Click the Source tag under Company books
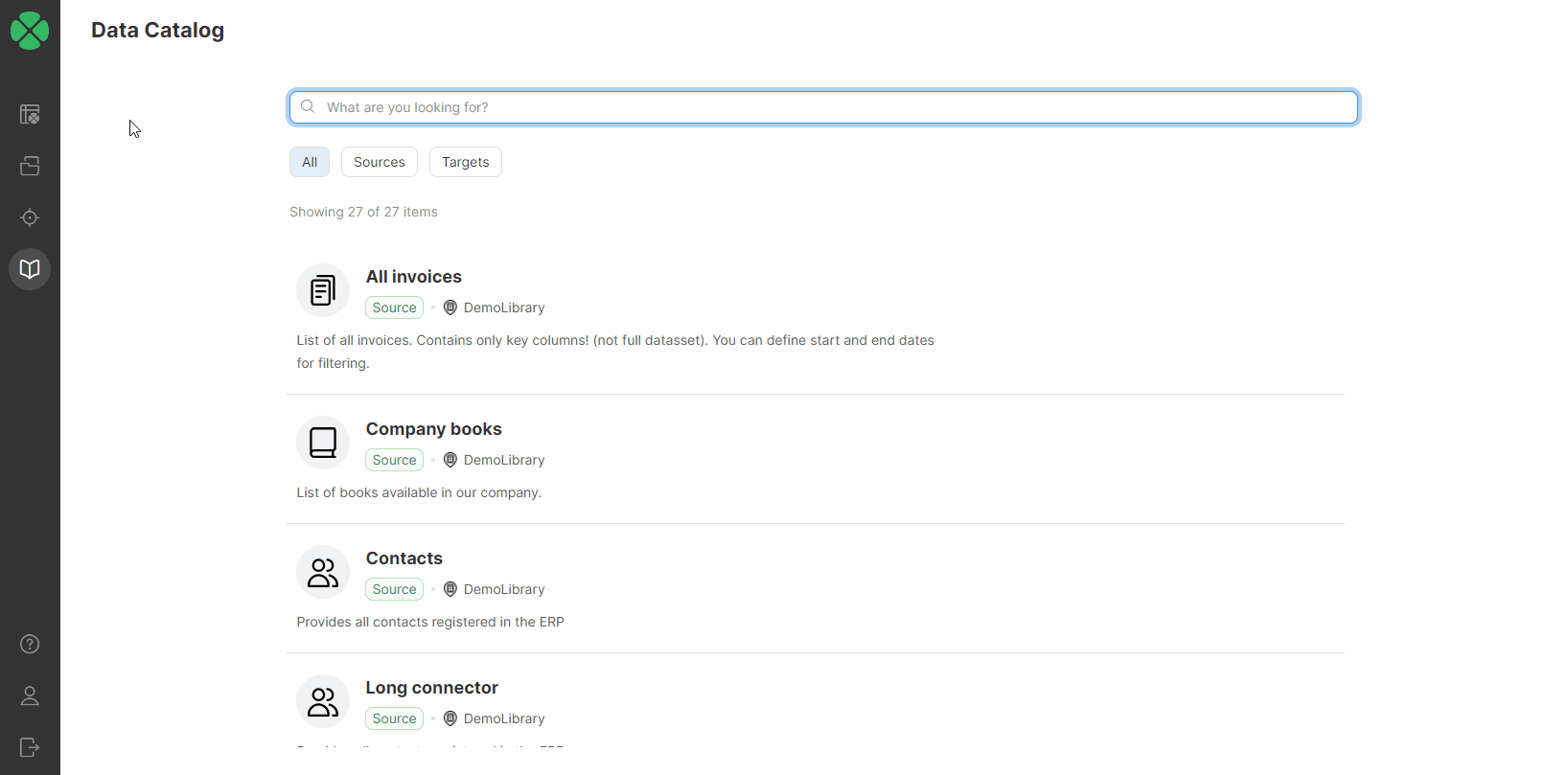 tap(395, 460)
